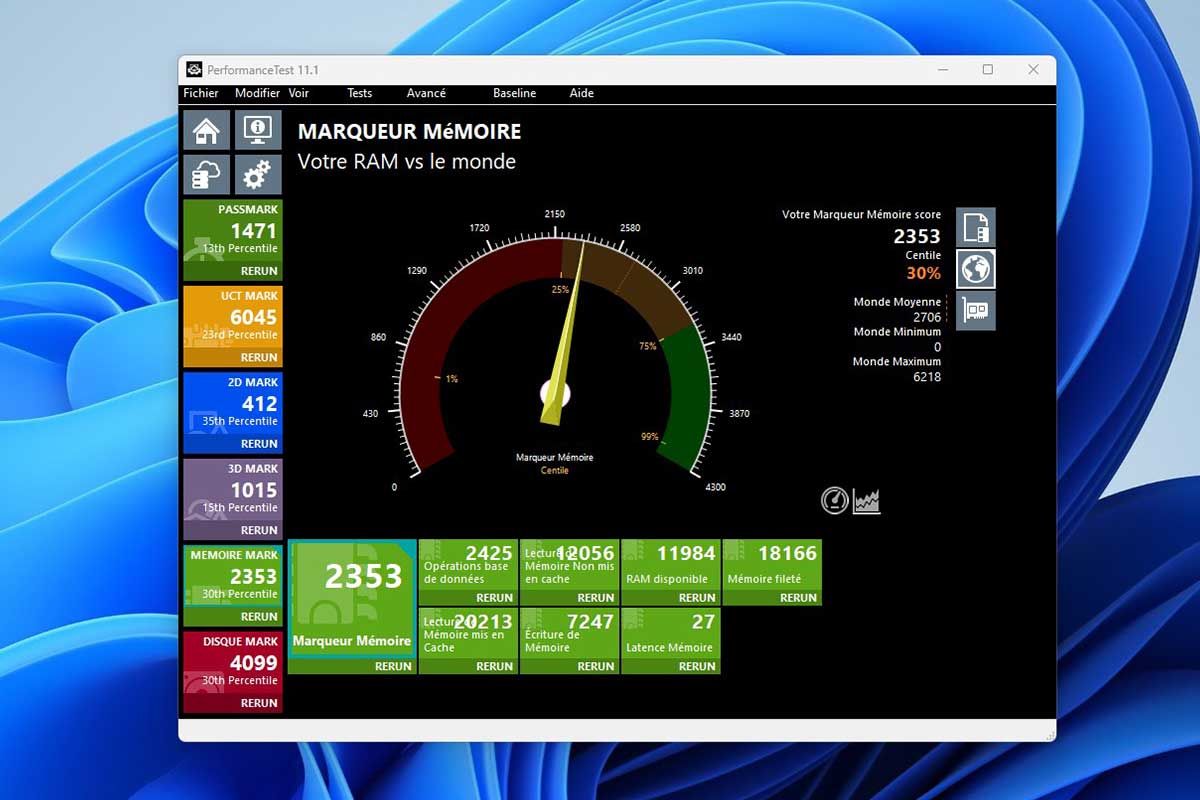Rerun the 3D MARK test
This screenshot has height=800, width=1200.
259,530
